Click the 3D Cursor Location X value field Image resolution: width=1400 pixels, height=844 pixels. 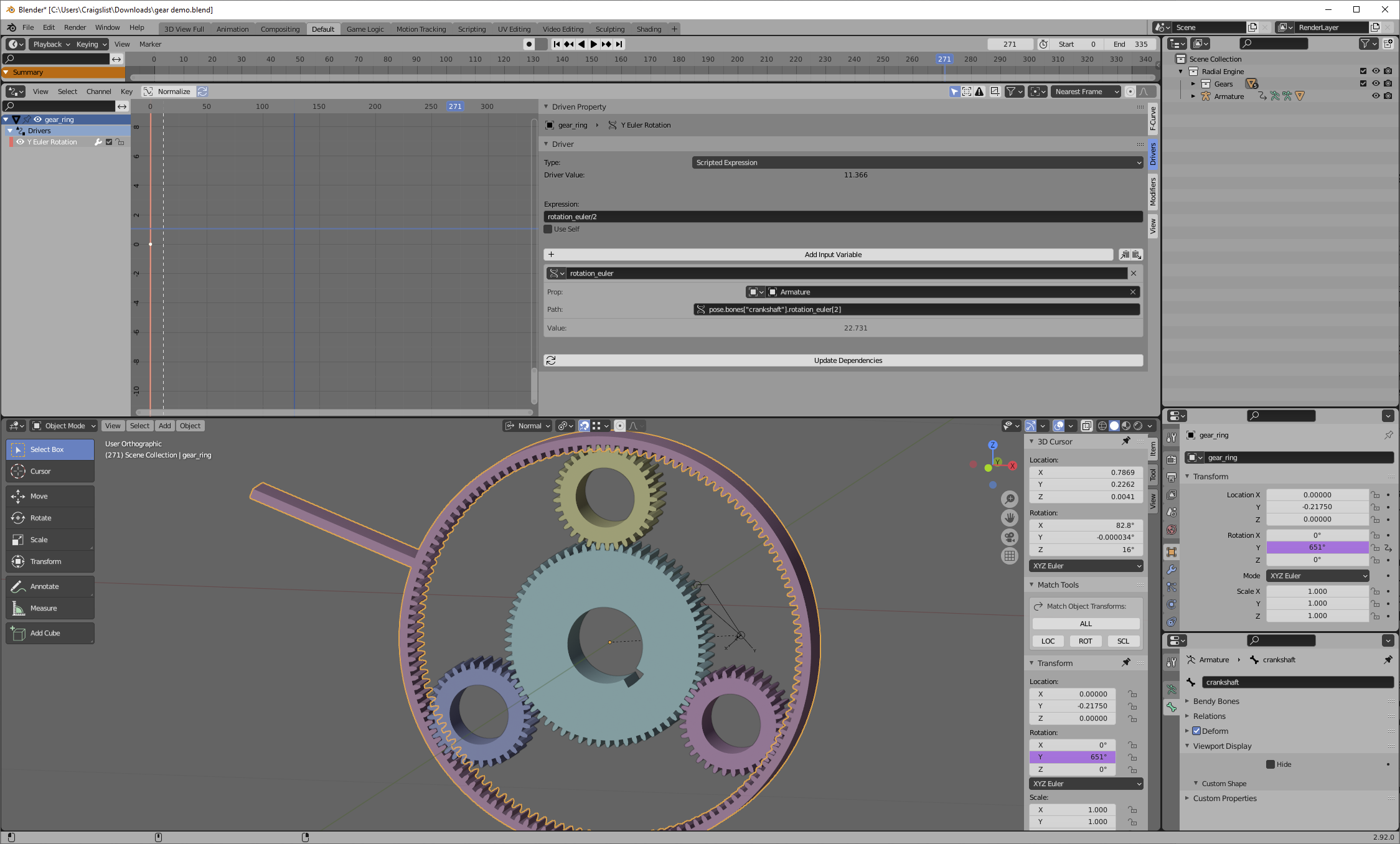1086,472
